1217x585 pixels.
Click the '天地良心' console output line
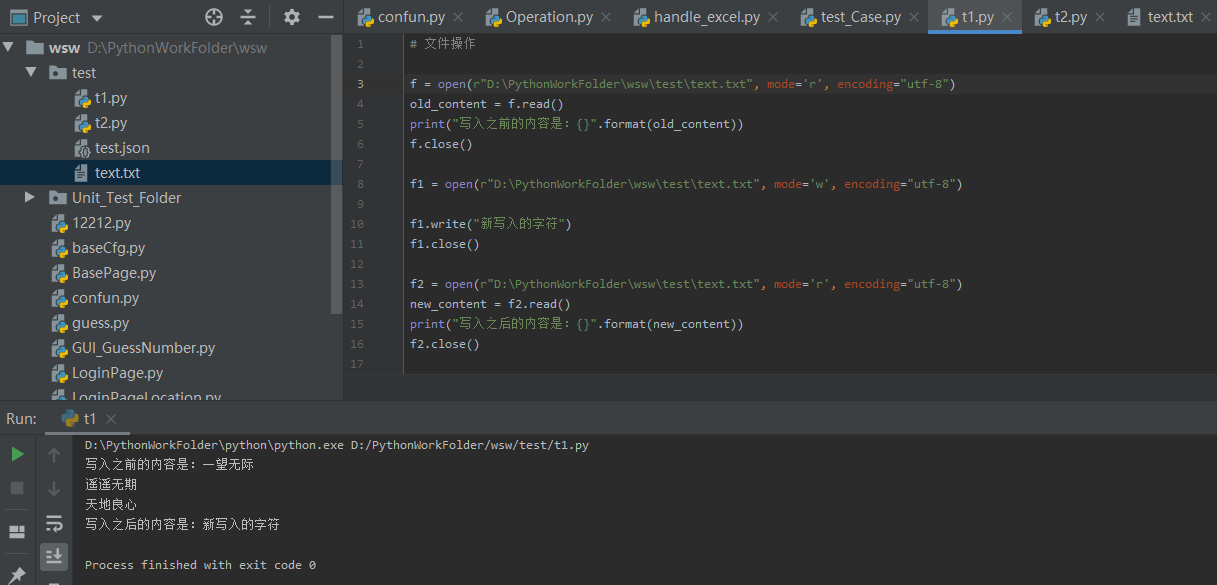coord(111,505)
